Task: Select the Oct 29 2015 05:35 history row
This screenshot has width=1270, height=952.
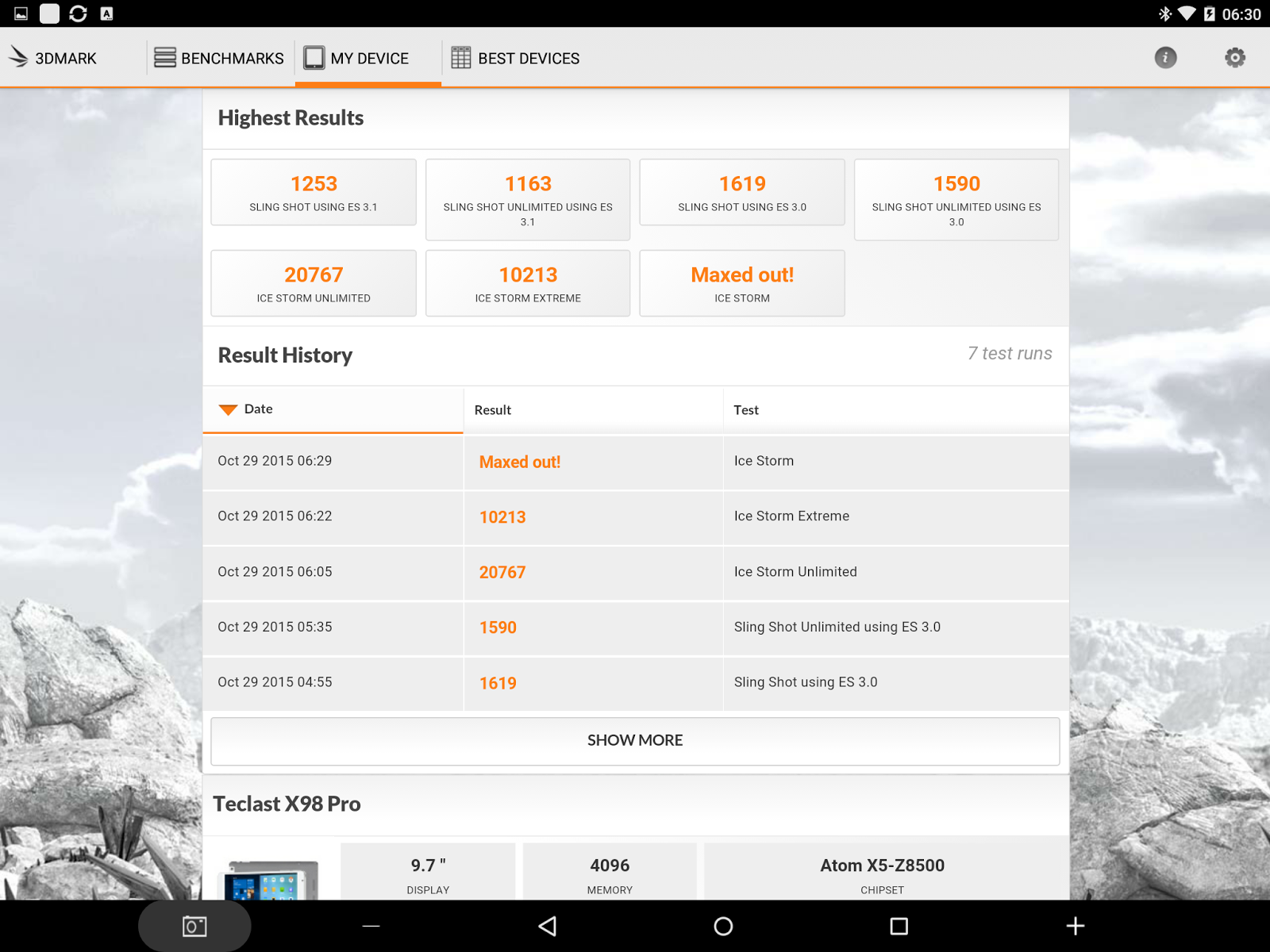Action: [x=636, y=628]
